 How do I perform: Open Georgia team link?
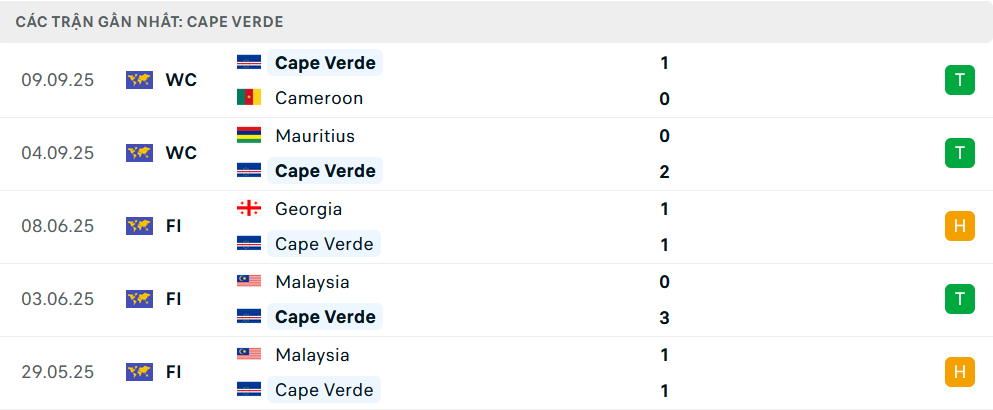[x=308, y=209]
